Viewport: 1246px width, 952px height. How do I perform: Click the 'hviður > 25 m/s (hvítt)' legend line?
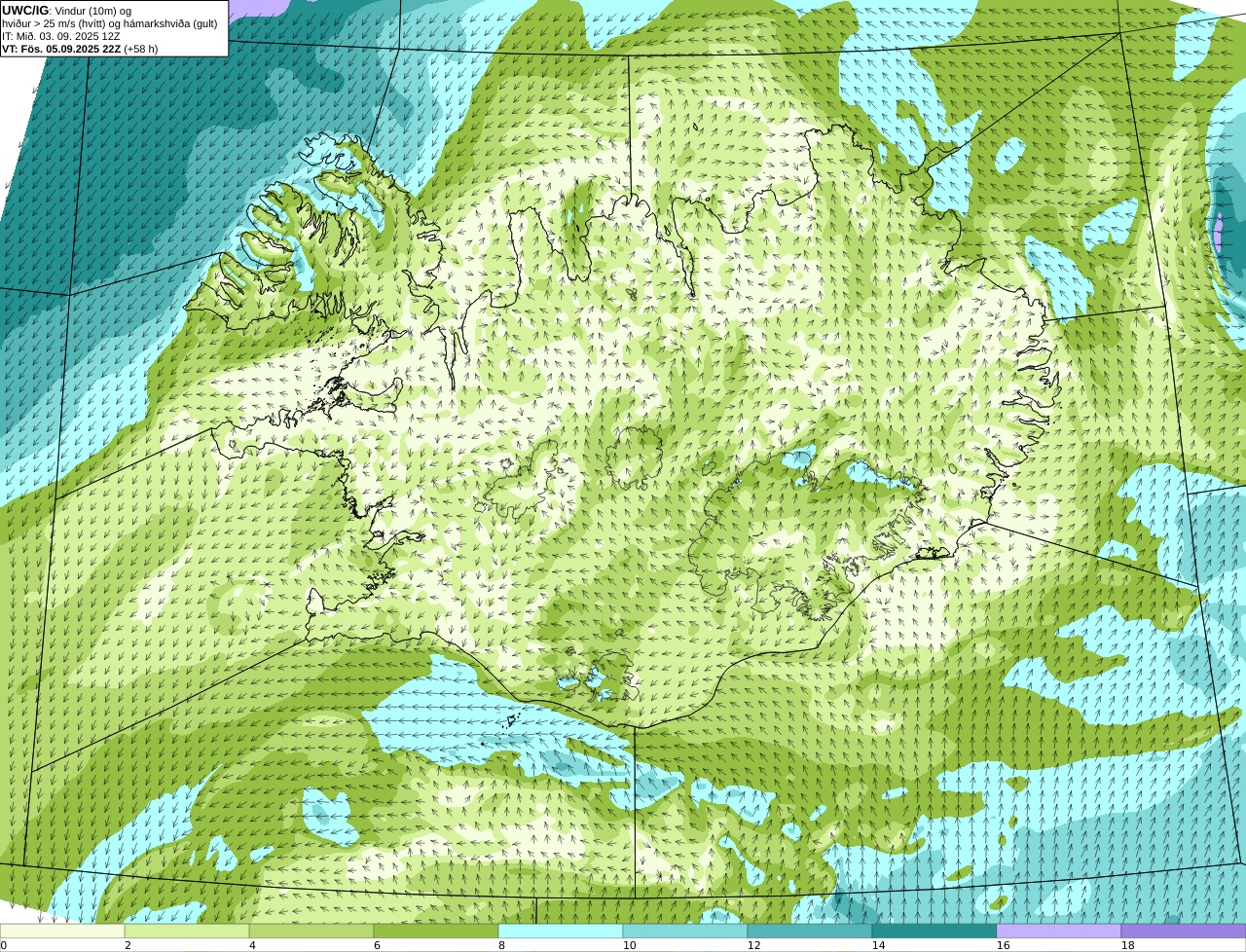110,23
